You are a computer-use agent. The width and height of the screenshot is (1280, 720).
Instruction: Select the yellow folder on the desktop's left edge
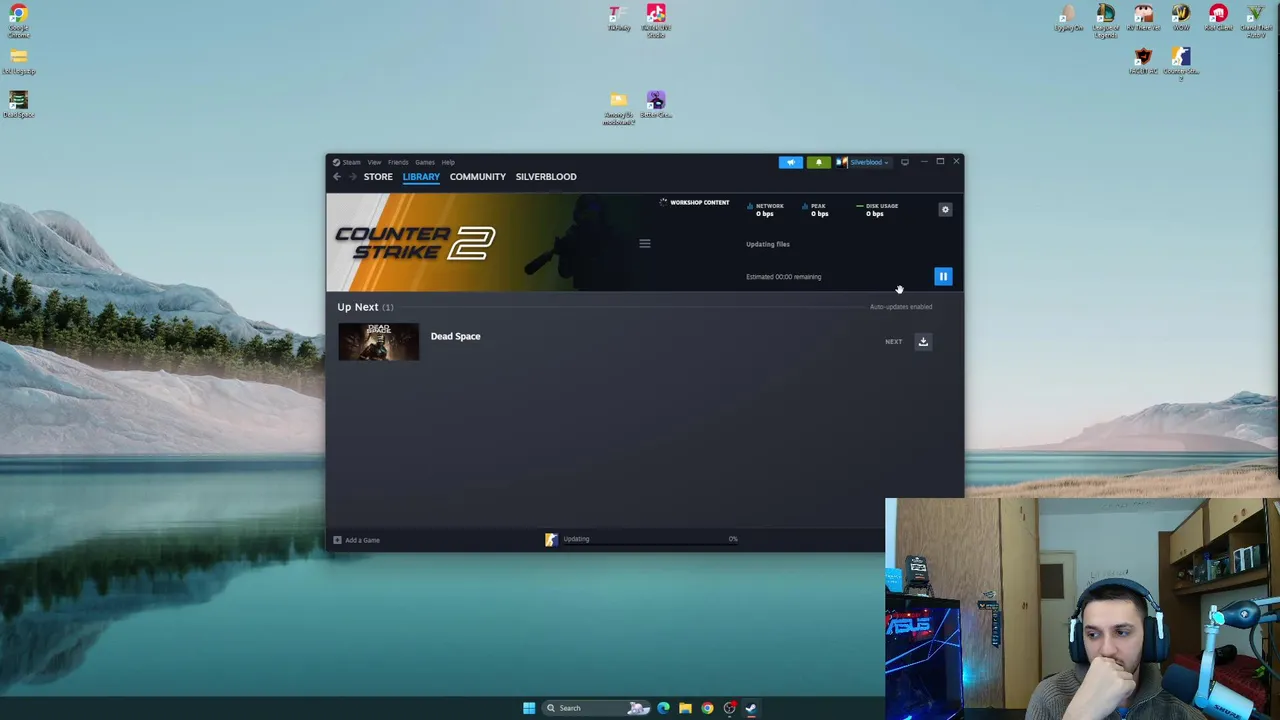(x=18, y=62)
